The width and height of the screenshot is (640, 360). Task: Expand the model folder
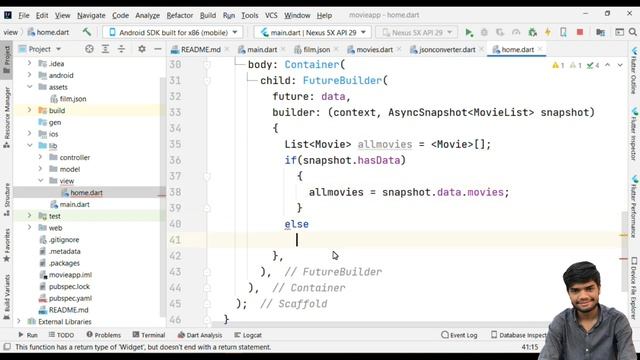click(x=40, y=169)
